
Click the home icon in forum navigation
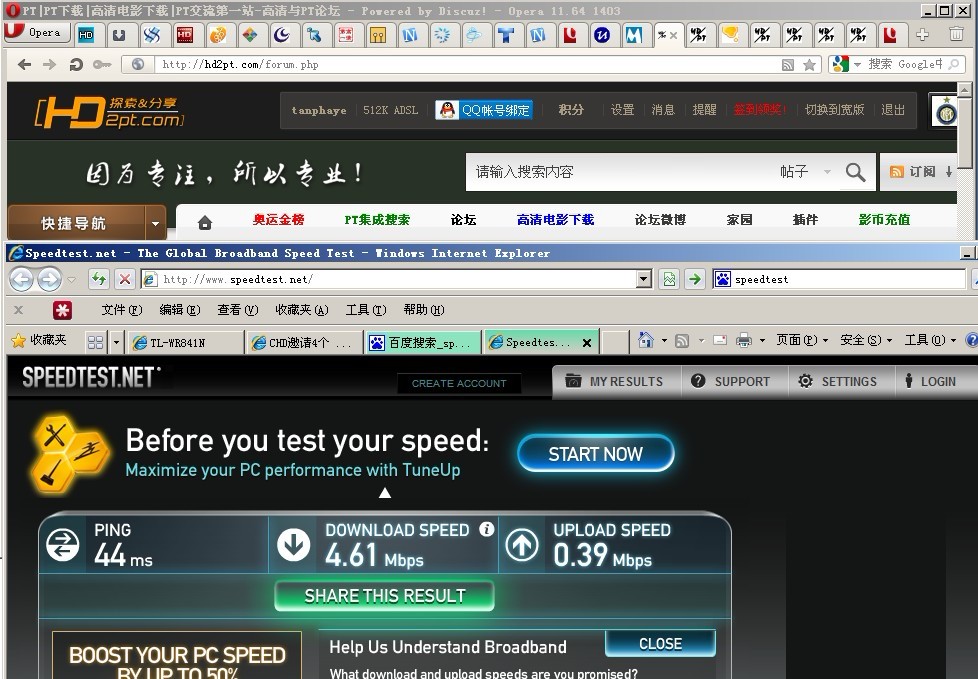[205, 221]
